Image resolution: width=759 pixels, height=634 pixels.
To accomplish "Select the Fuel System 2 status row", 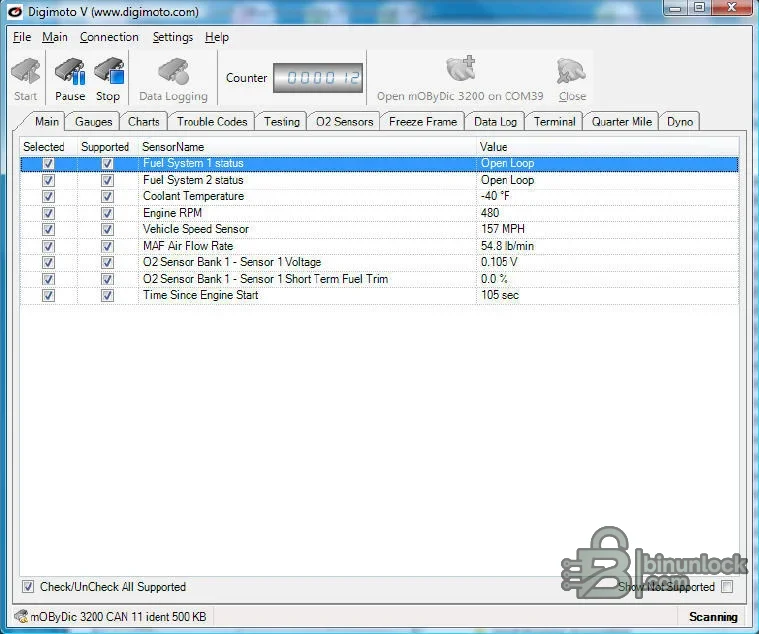I will (x=380, y=181).
